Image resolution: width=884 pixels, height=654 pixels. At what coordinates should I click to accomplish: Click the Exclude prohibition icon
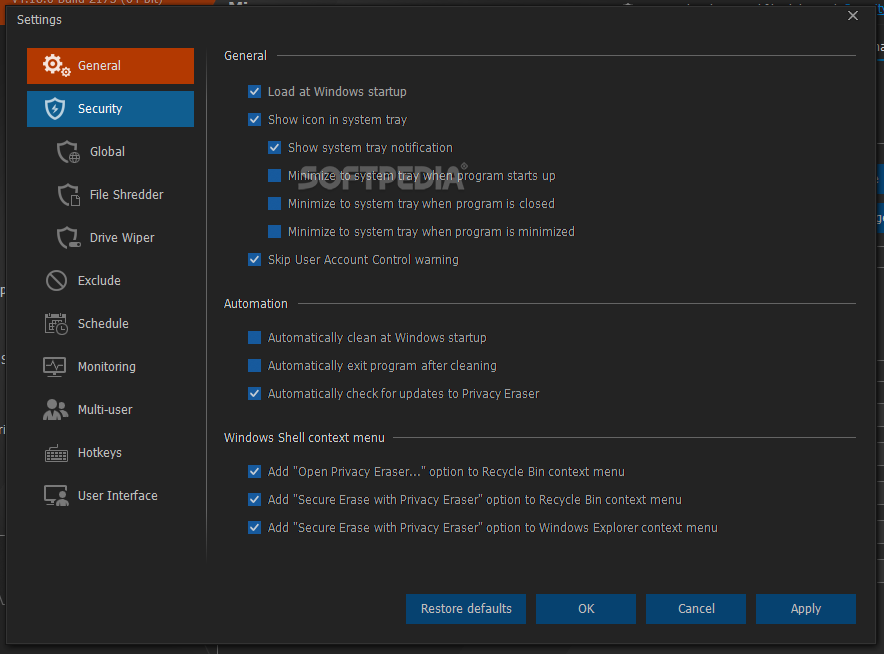[56, 280]
